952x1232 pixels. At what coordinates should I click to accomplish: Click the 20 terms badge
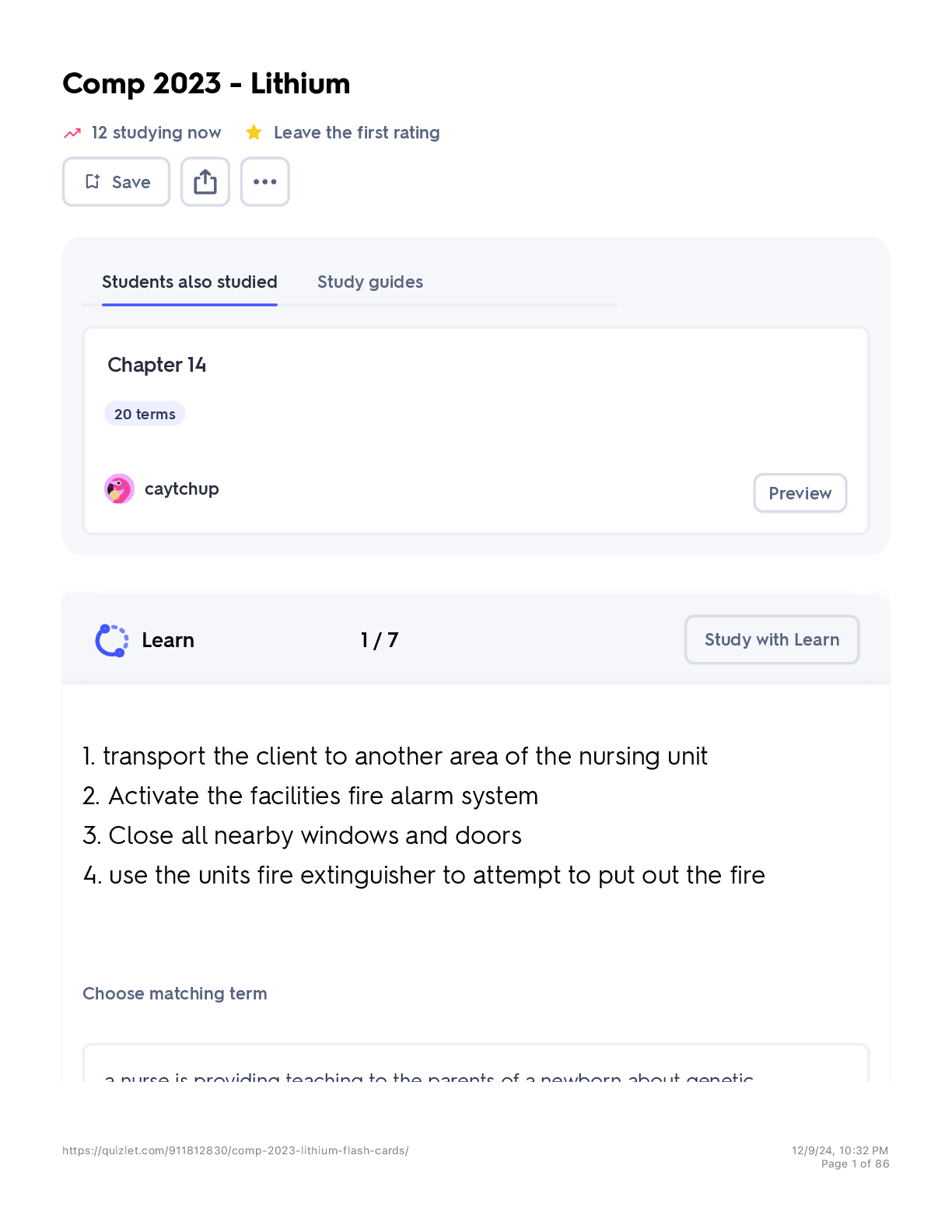pyautogui.click(x=145, y=414)
